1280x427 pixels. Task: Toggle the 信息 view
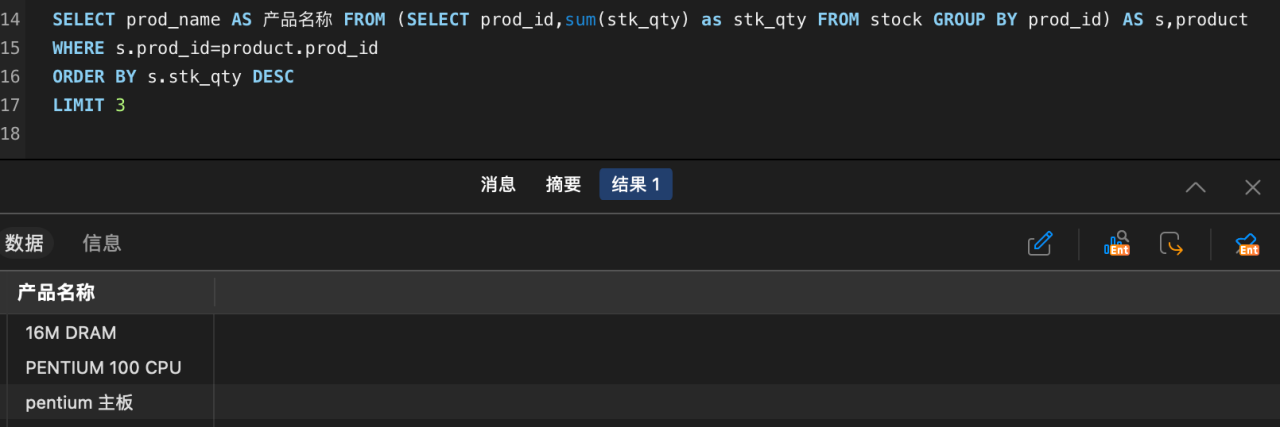102,243
